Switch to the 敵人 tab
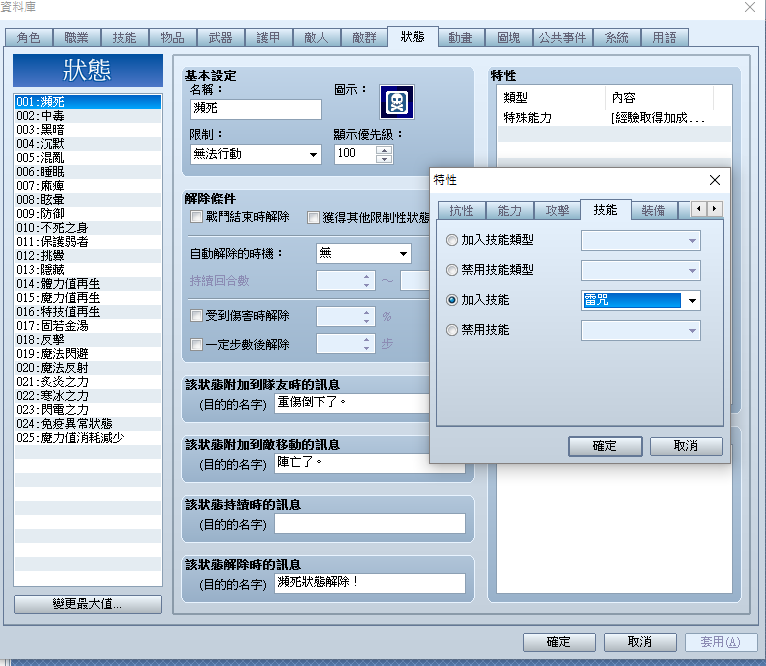The width and height of the screenshot is (766, 666). [316, 38]
